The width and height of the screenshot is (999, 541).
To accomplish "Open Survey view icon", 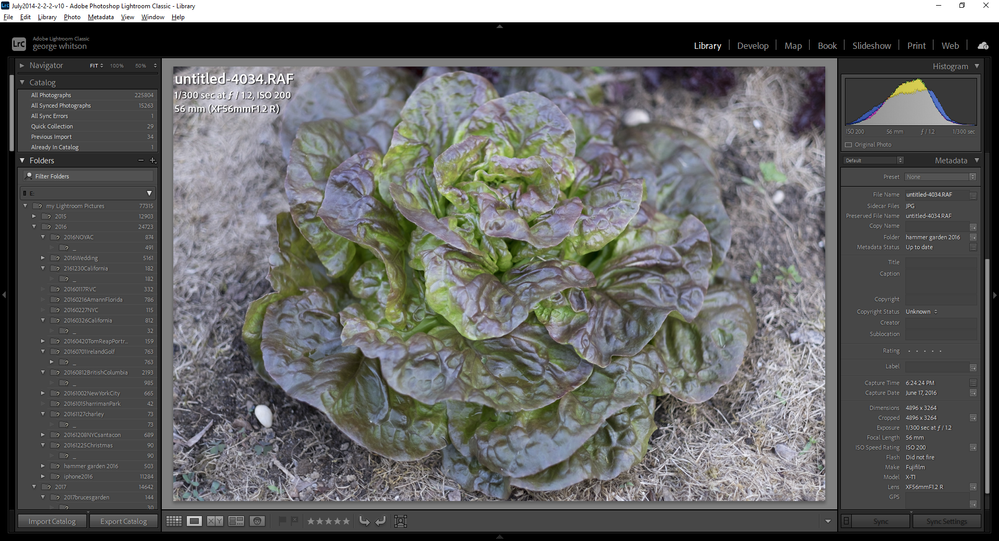I will (x=236, y=521).
